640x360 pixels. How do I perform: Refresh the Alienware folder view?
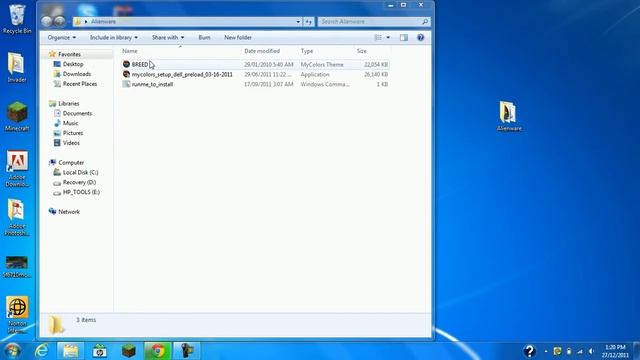click(x=309, y=22)
